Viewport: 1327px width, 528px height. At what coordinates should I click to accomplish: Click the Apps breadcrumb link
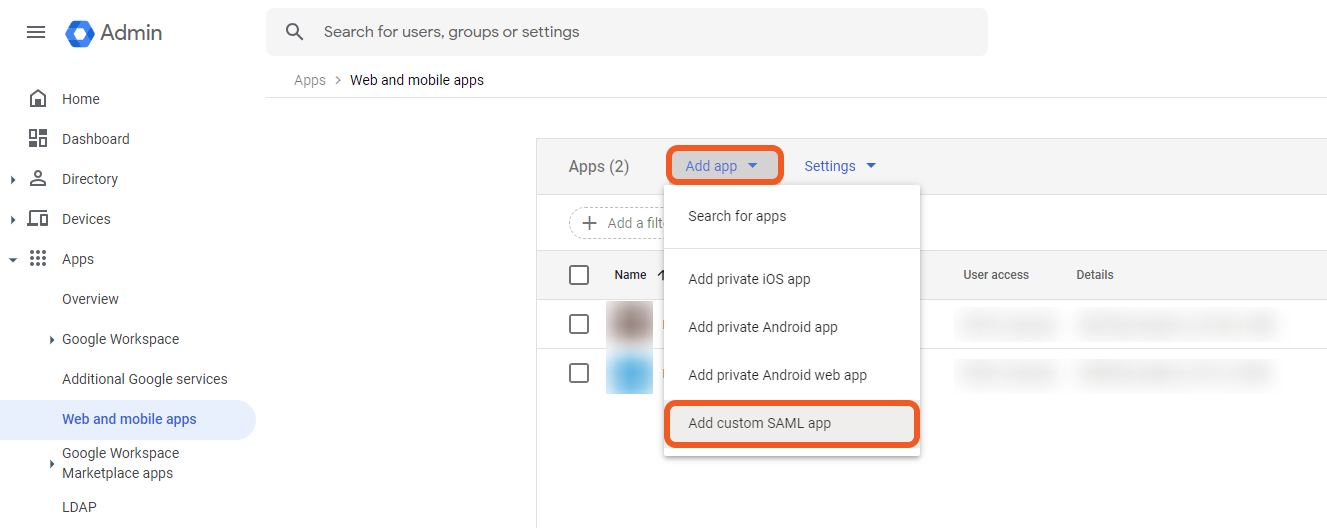tap(310, 80)
